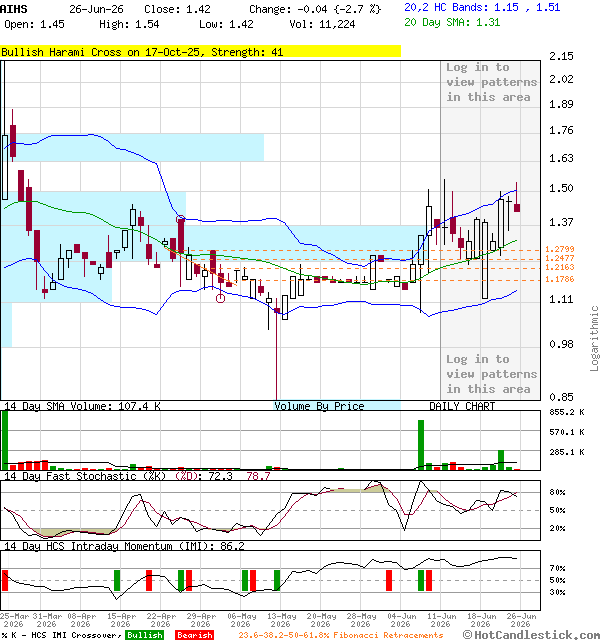This screenshot has height=640, width=600.
Task: Click the first green volume bar on 25-Mar
Action: point(5,441)
